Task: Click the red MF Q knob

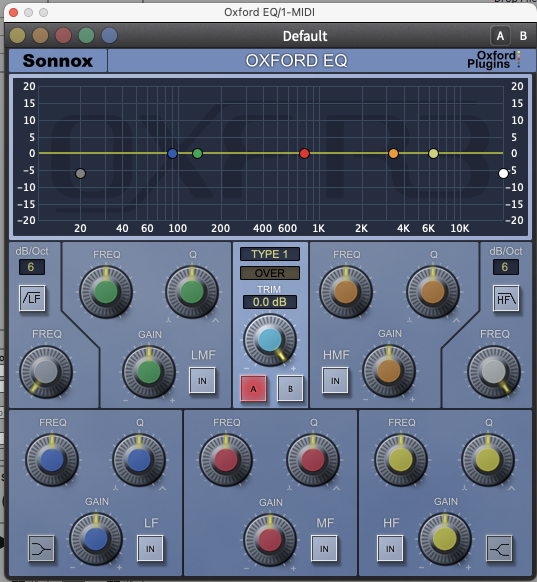Action: [x=313, y=460]
